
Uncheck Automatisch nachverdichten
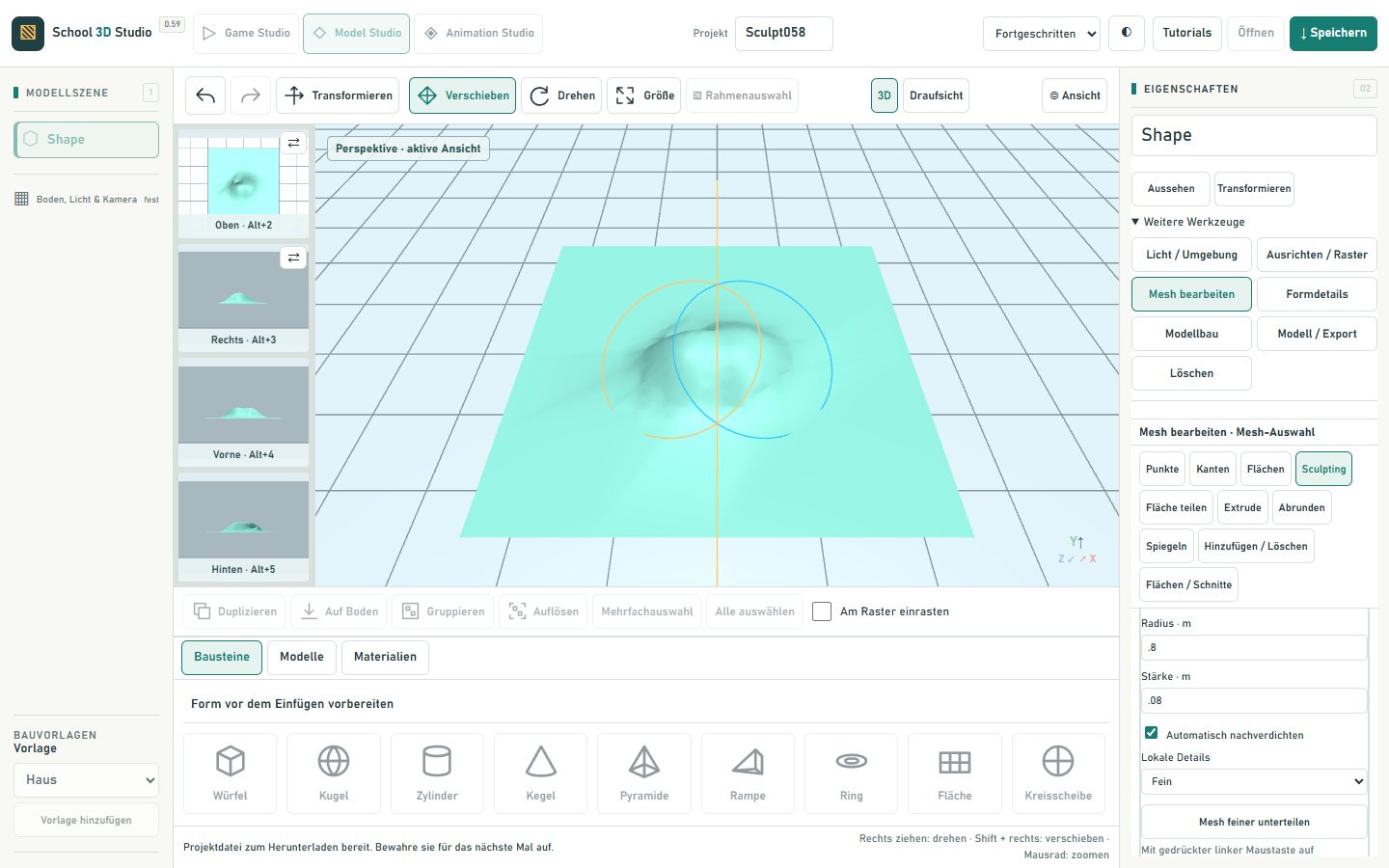(1151, 733)
